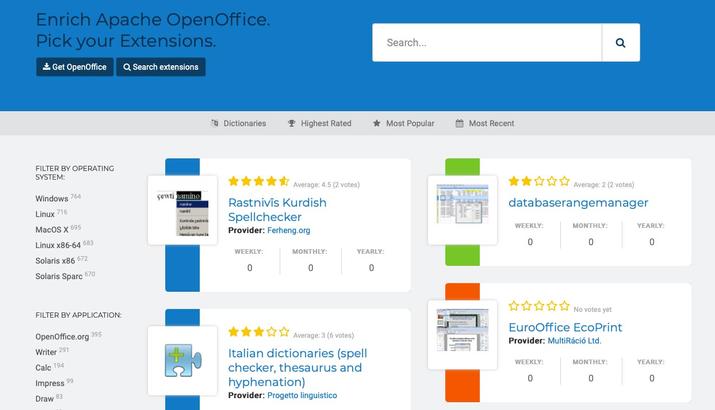Open the Italian dictionaries extension title
Image resolution: width=715 pixels, height=410 pixels.
pos(297,368)
